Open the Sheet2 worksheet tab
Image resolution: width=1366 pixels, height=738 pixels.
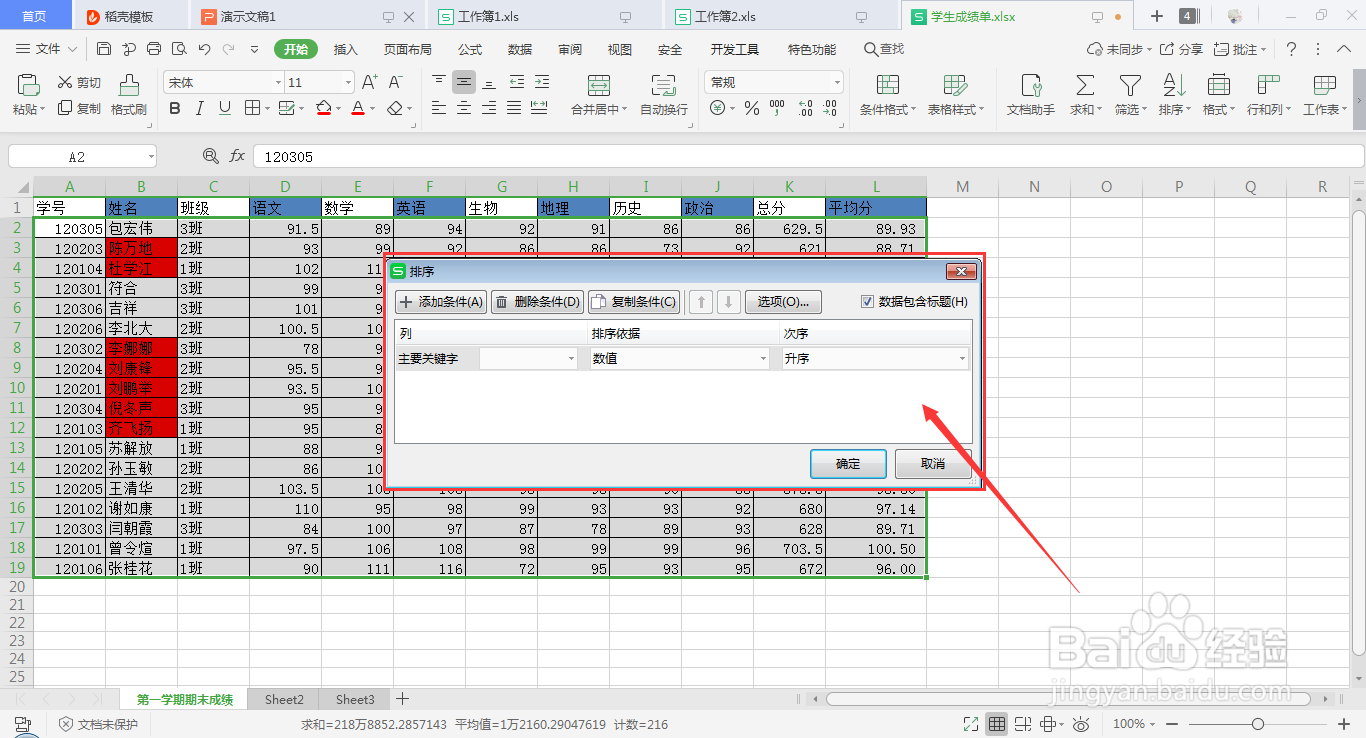(x=284, y=699)
